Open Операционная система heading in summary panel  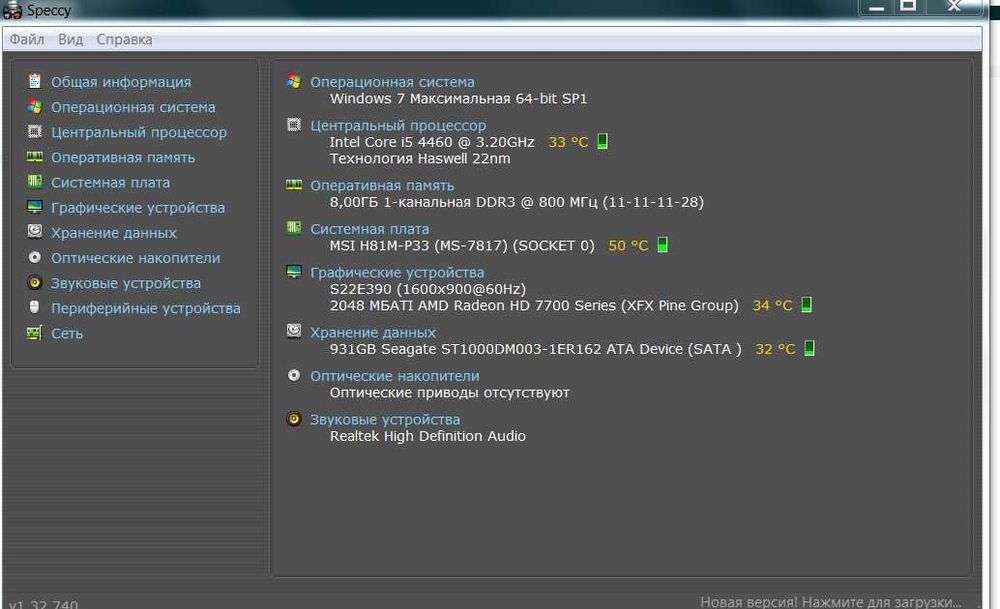click(x=392, y=82)
